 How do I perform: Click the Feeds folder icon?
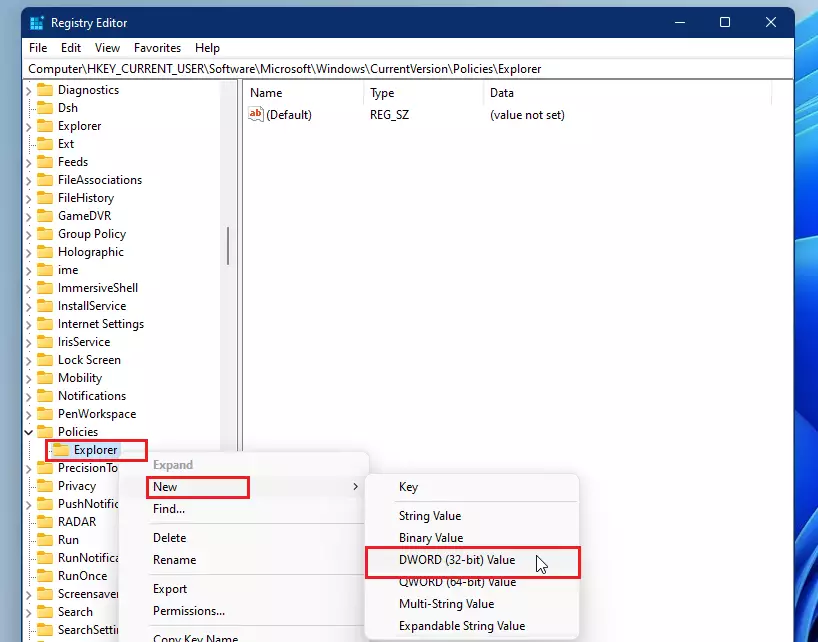point(45,162)
